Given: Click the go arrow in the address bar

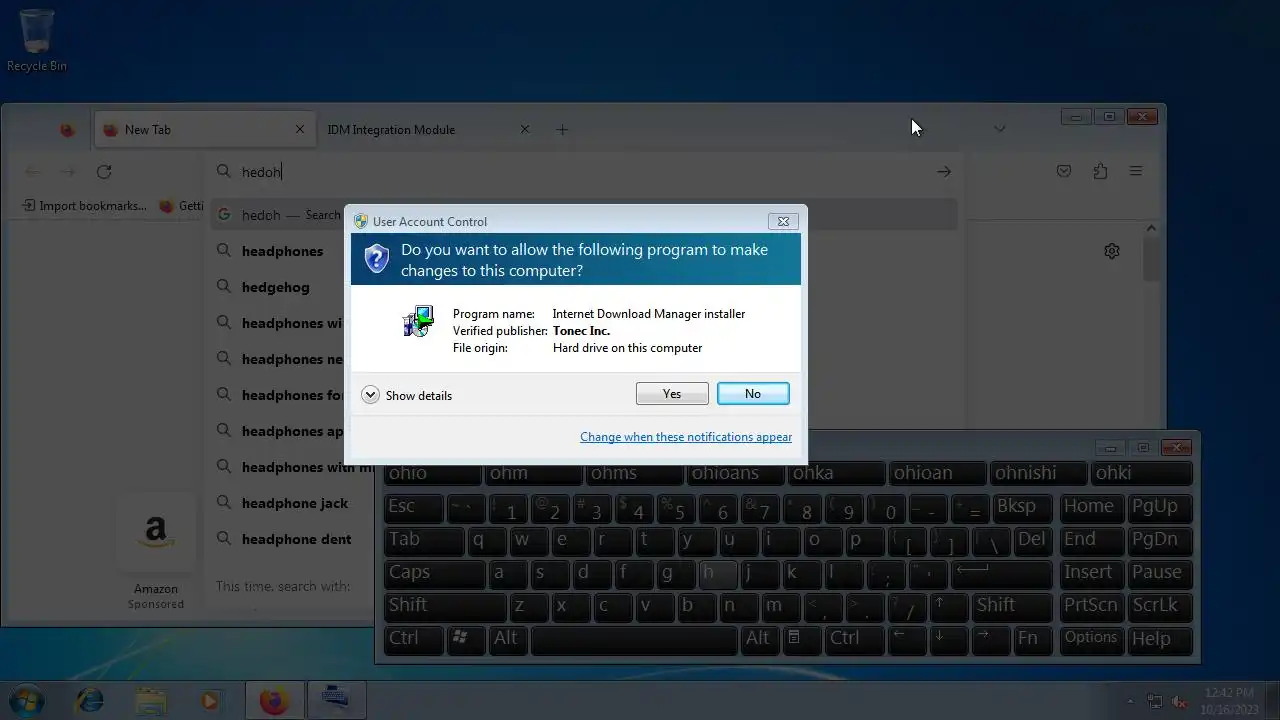Looking at the screenshot, I should tap(943, 172).
